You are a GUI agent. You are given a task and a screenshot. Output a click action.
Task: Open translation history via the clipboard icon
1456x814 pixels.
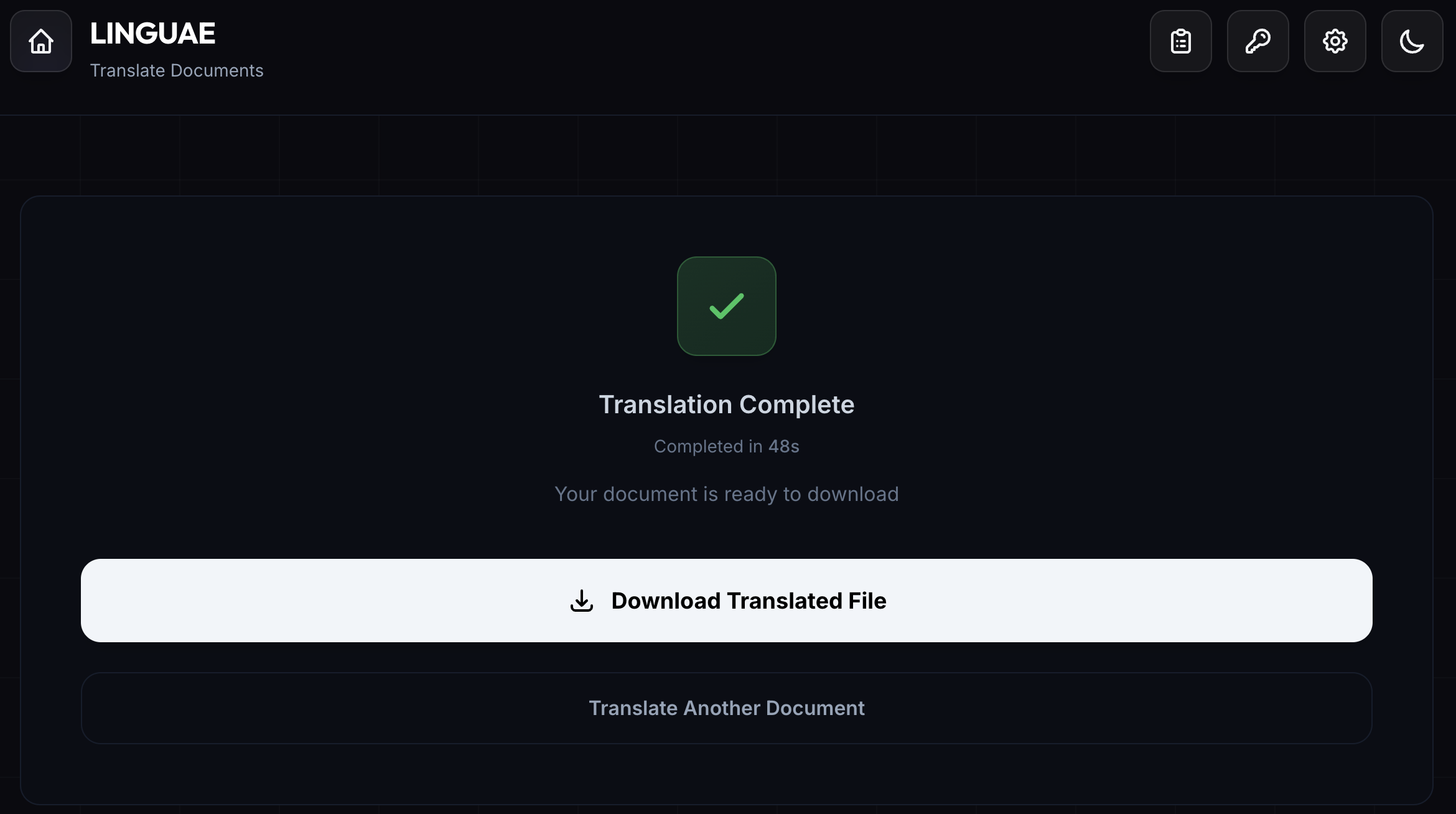coord(1180,40)
